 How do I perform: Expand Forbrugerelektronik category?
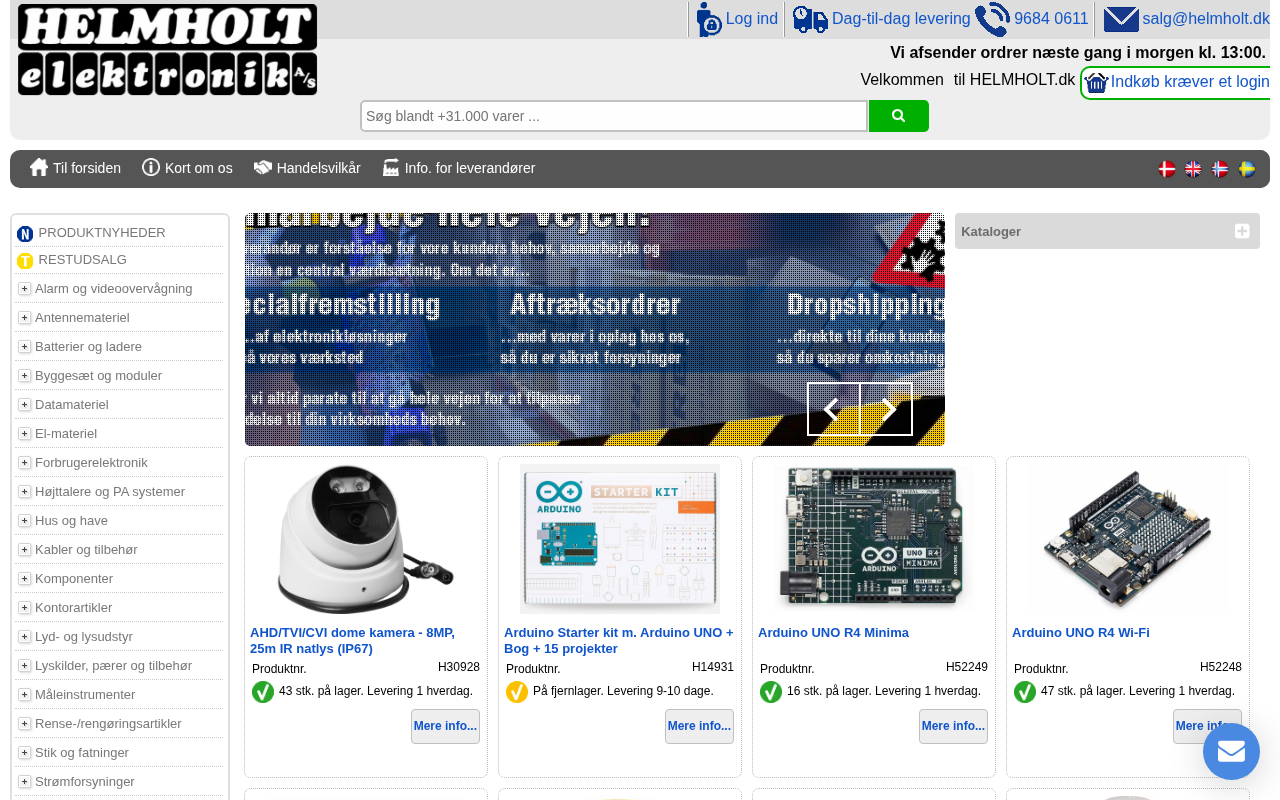25,463
